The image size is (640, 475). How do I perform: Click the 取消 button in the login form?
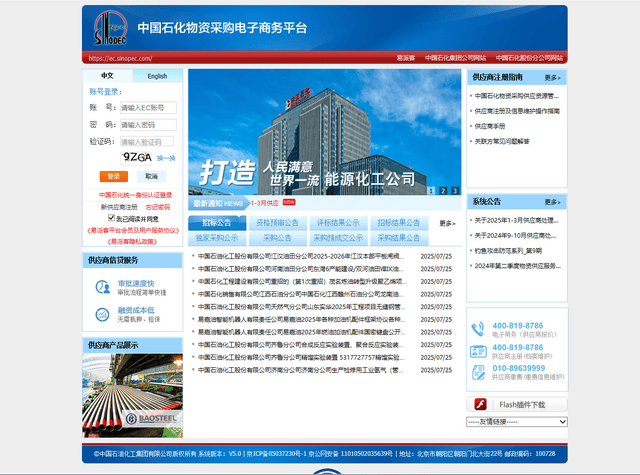point(153,176)
